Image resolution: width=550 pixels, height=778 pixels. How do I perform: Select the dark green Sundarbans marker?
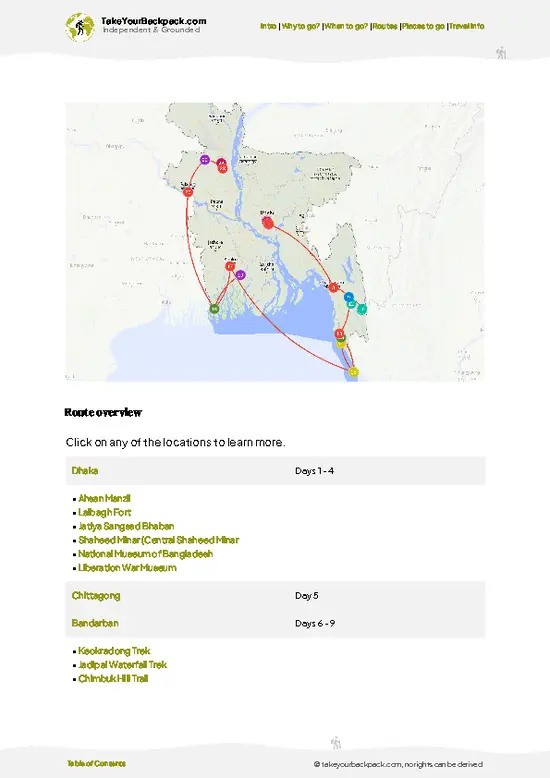[214, 309]
